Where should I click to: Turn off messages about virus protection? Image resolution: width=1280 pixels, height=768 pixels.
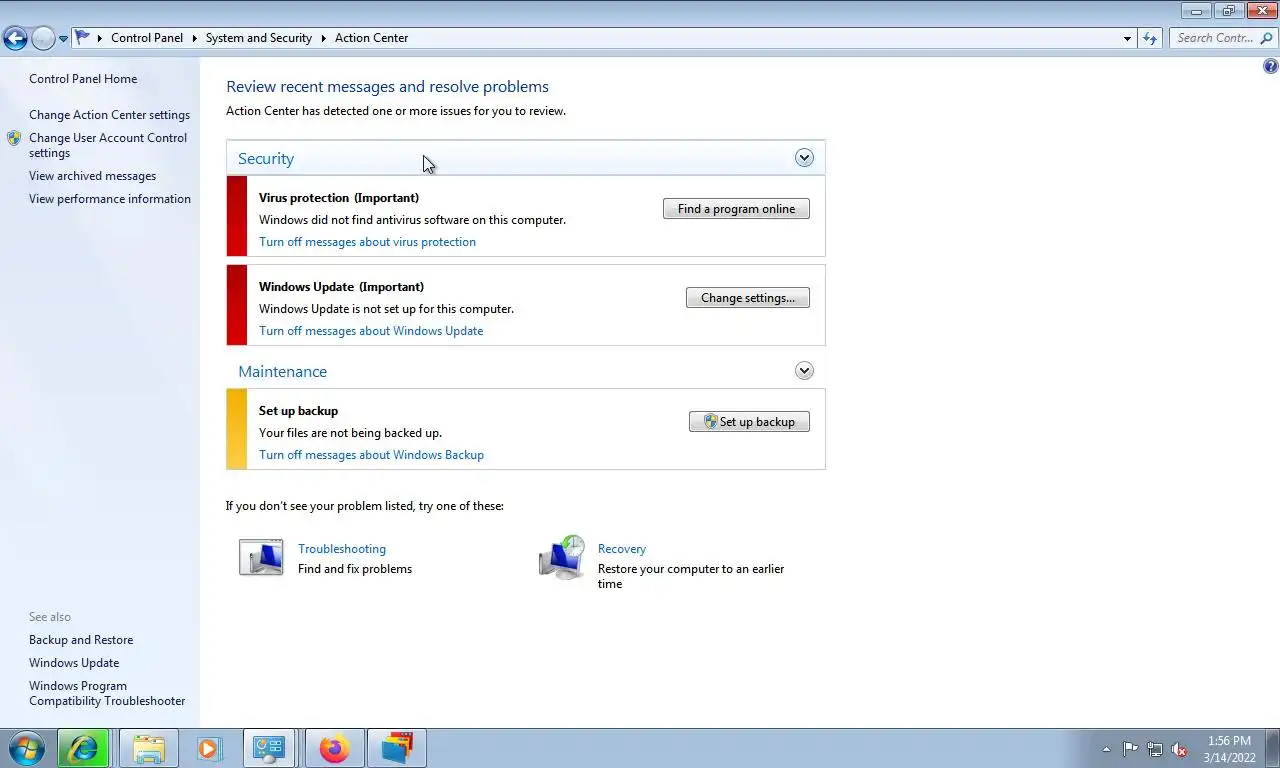tap(367, 242)
